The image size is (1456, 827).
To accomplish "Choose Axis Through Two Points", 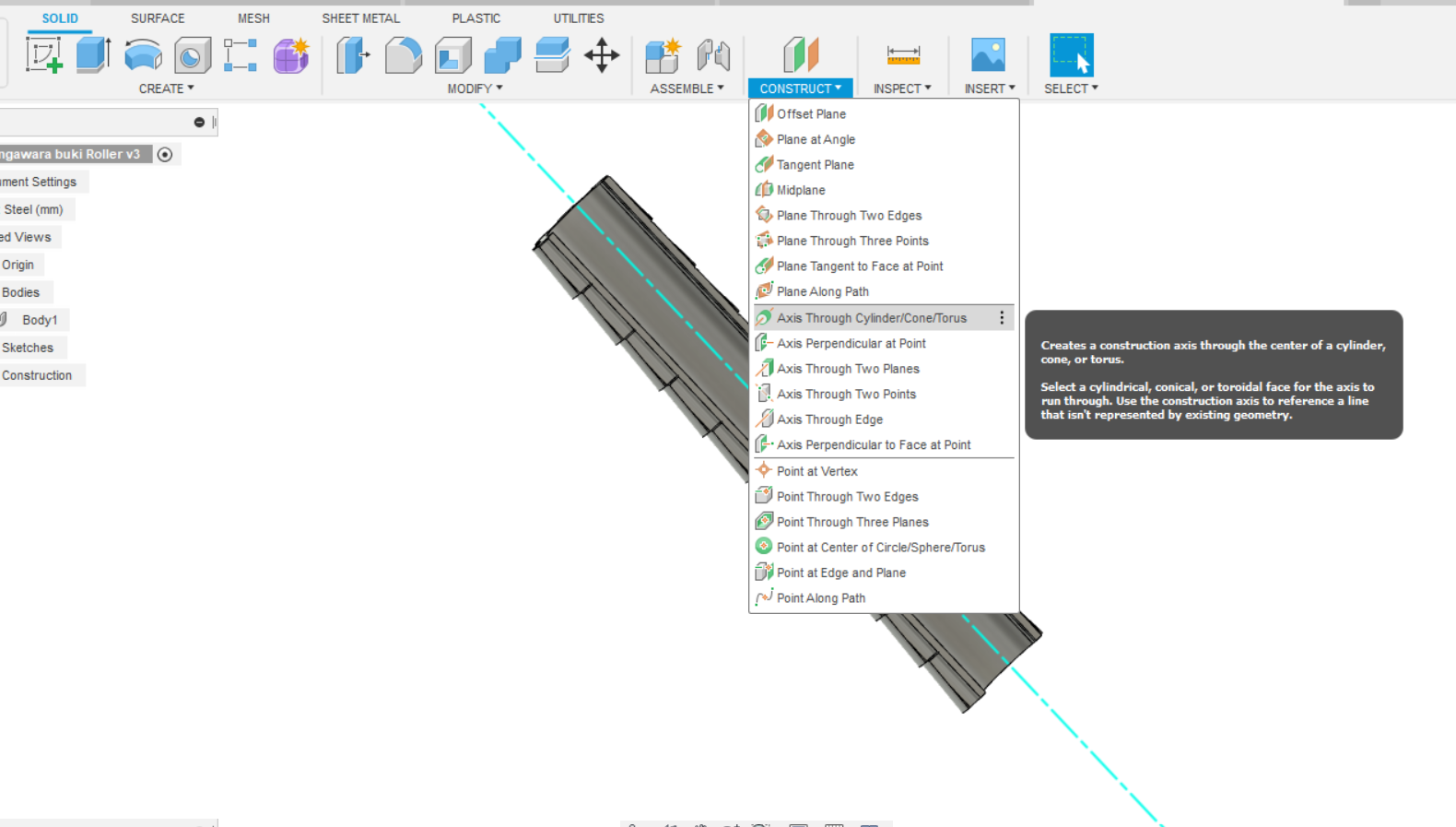I will click(x=884, y=394).
